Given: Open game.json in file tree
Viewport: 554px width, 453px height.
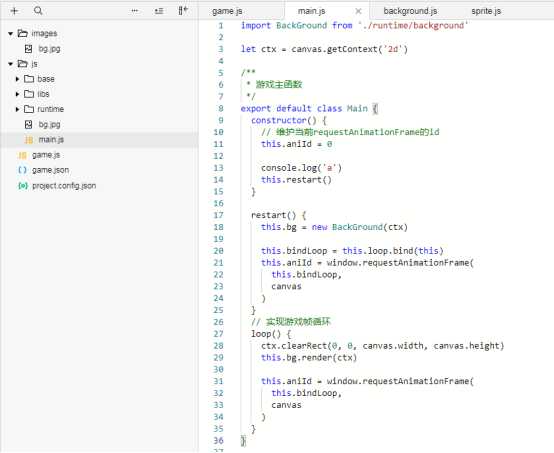Looking at the screenshot, I should click(x=50, y=170).
